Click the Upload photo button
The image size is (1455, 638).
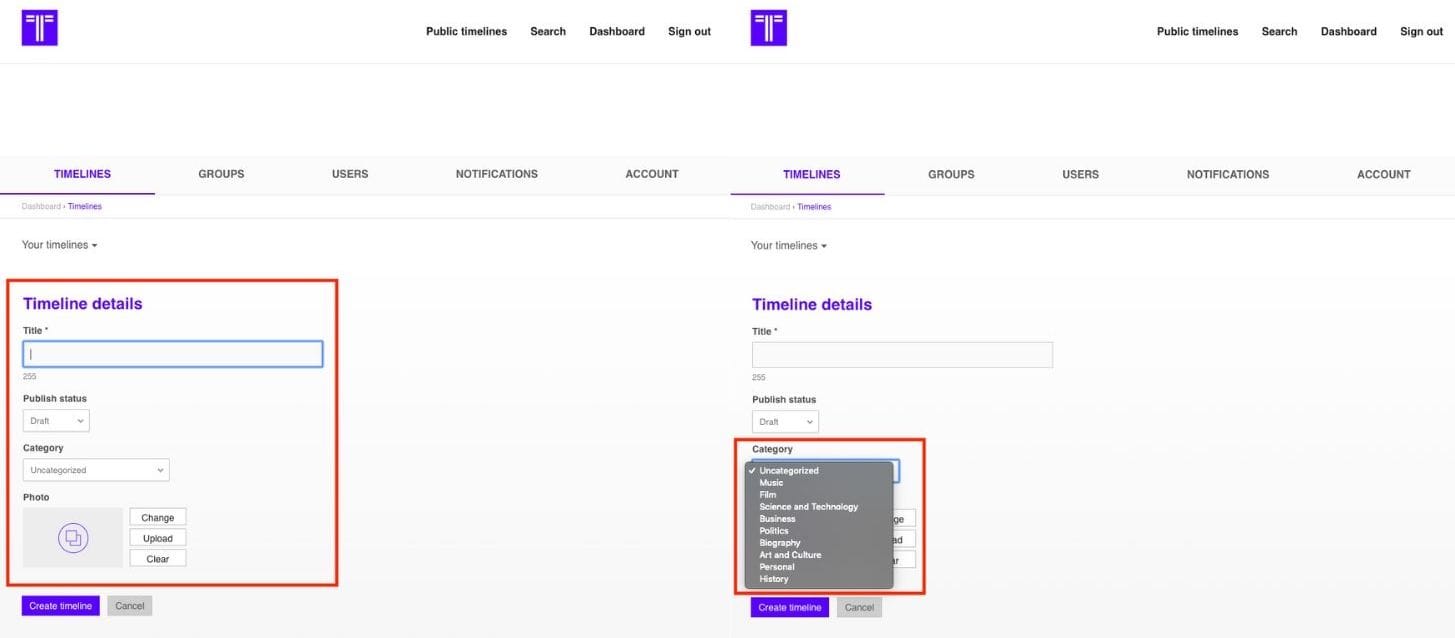coord(157,538)
